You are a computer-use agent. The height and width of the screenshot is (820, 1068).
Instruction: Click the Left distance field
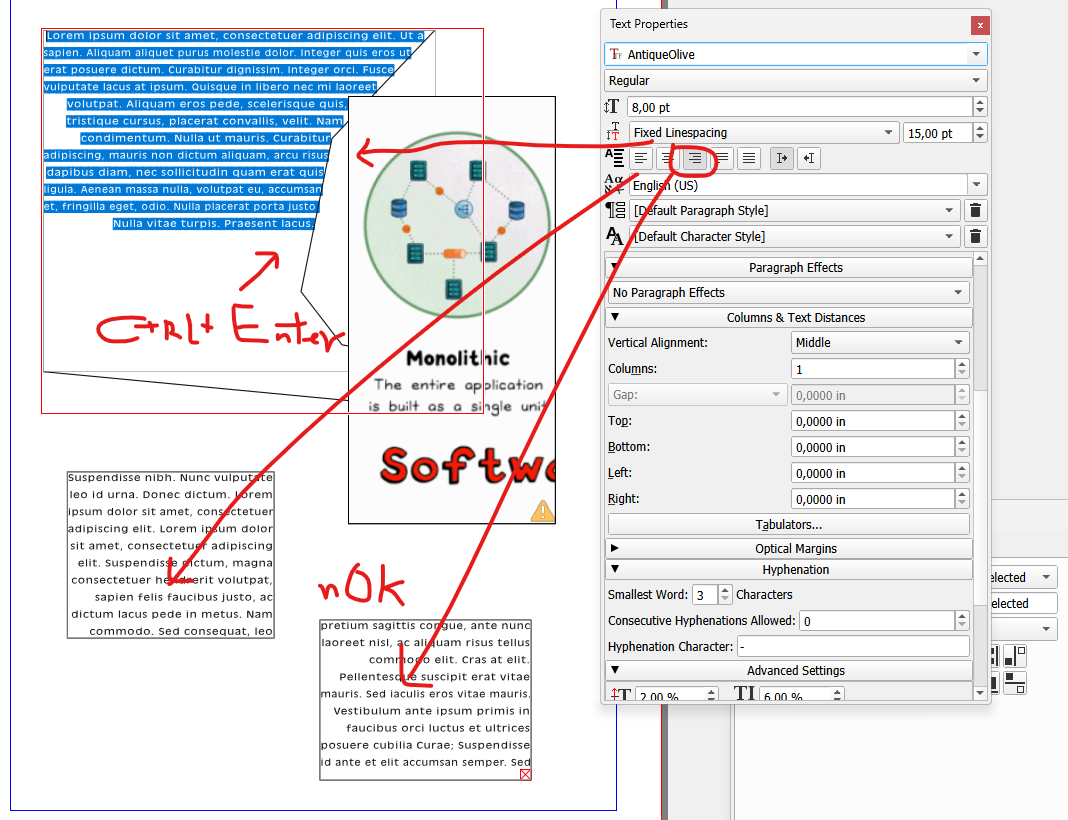click(873, 473)
